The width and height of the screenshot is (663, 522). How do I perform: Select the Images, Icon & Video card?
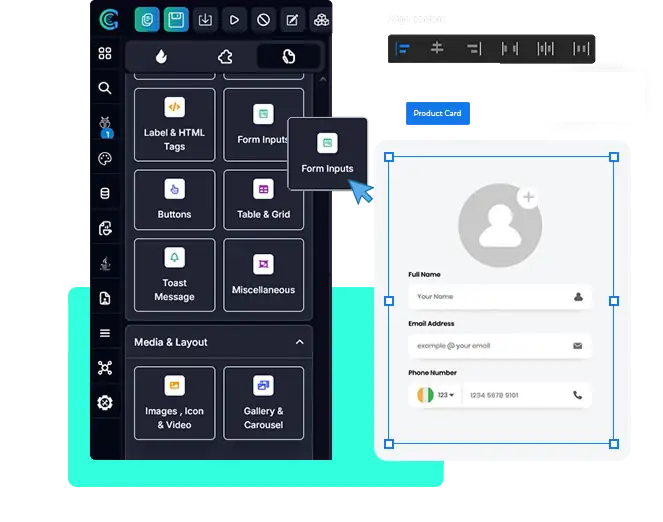[174, 403]
